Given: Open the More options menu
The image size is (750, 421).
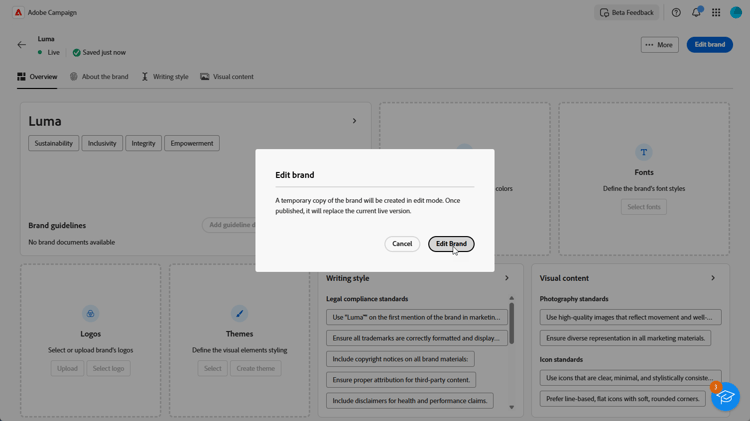Looking at the screenshot, I should [x=660, y=44].
